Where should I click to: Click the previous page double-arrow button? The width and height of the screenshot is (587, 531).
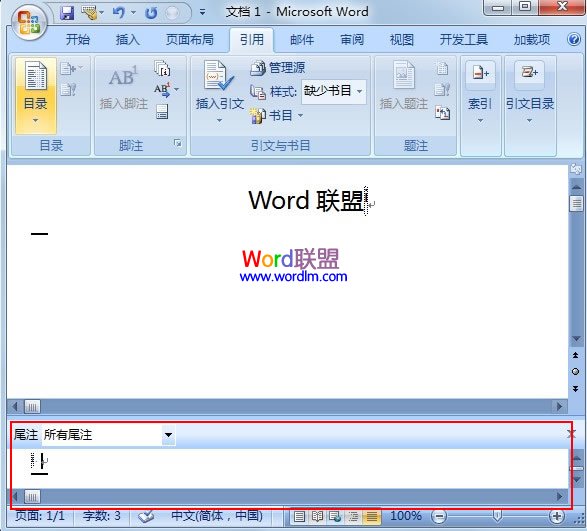click(576, 355)
